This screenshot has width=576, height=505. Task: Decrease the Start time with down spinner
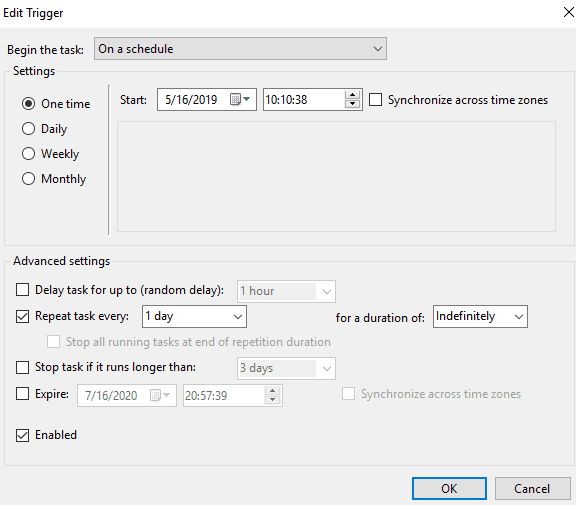pyautogui.click(x=352, y=104)
